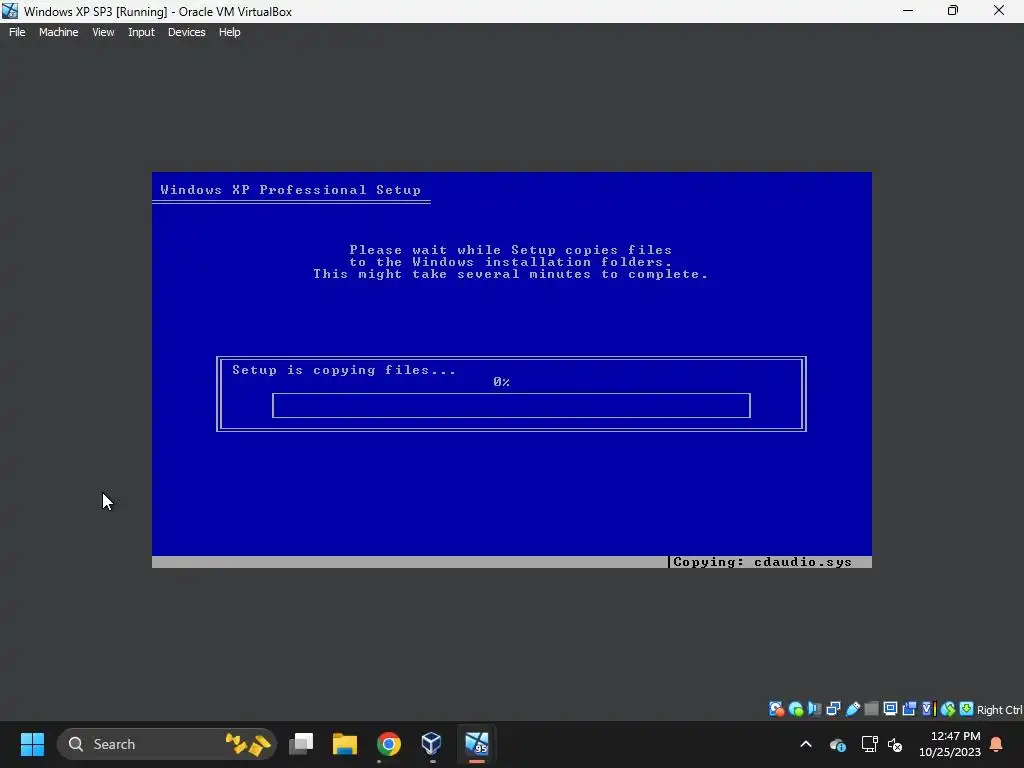The image size is (1024, 768).
Task: Click the CPU virtualization V indicator
Action: (x=929, y=709)
